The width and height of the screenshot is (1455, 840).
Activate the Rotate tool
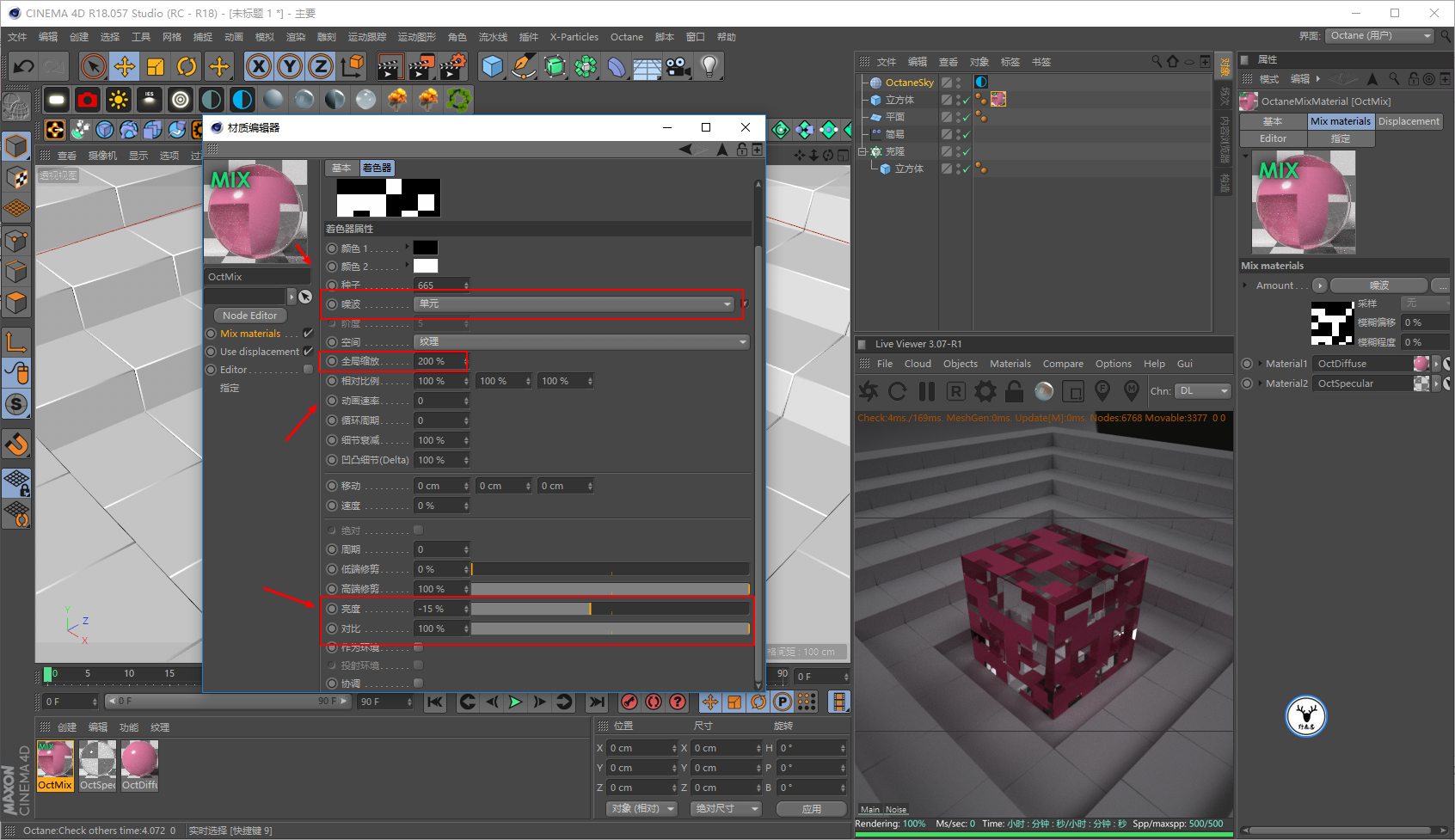tap(187, 66)
